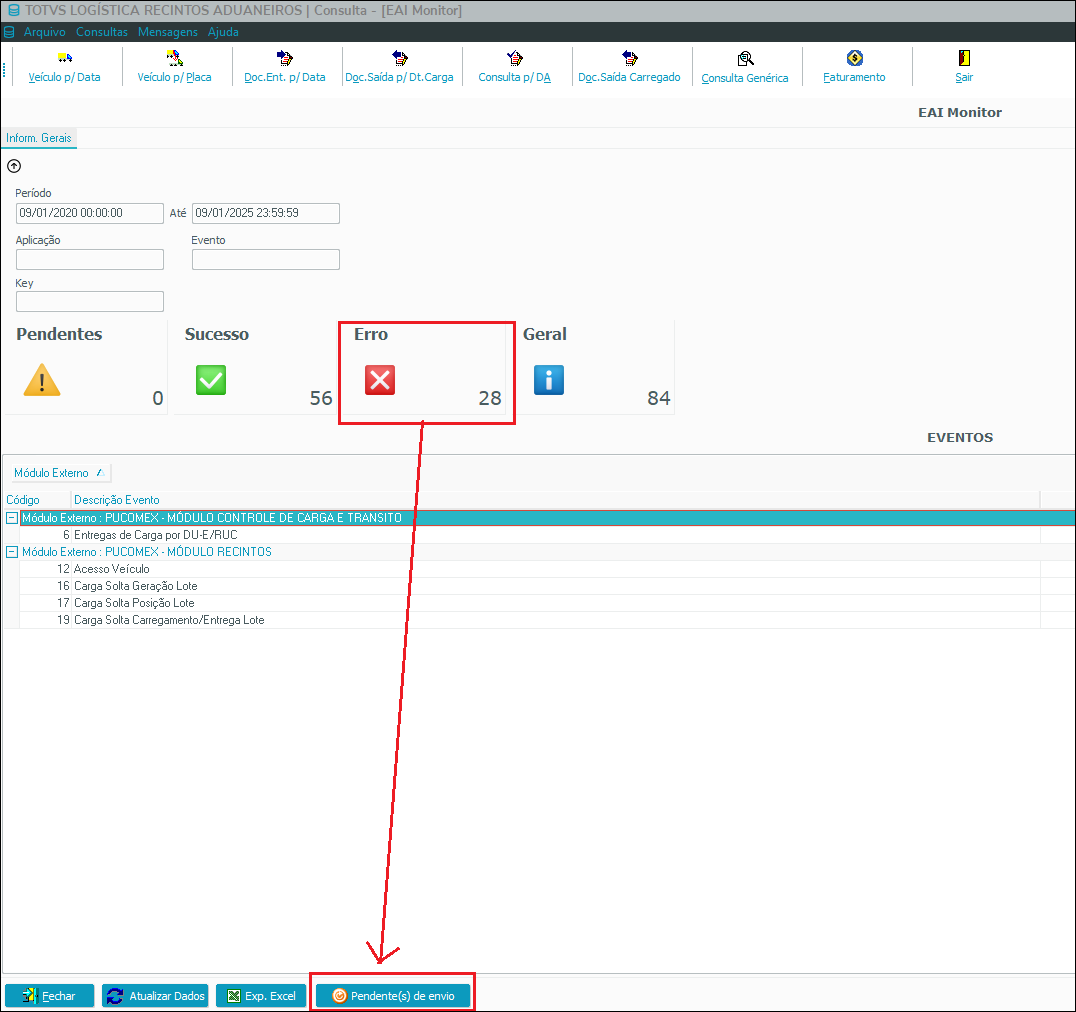Click the Sucesso green check icon
Screen dimensions: 1076x1012
[x=211, y=380]
